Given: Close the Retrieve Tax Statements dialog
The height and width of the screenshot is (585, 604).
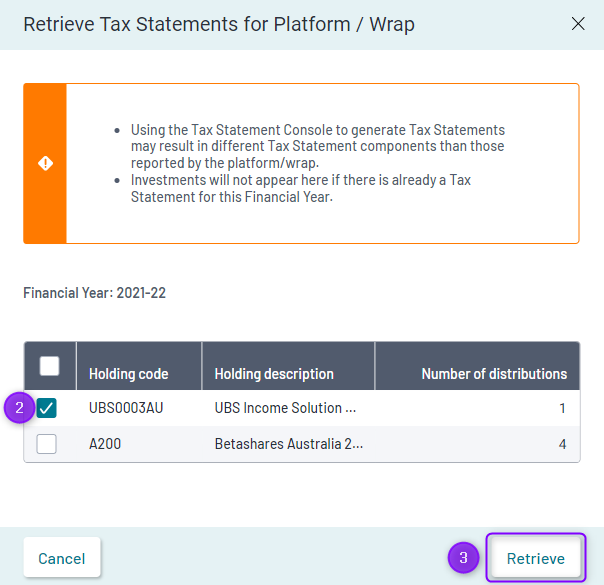Looking at the screenshot, I should pyautogui.click(x=578, y=24).
